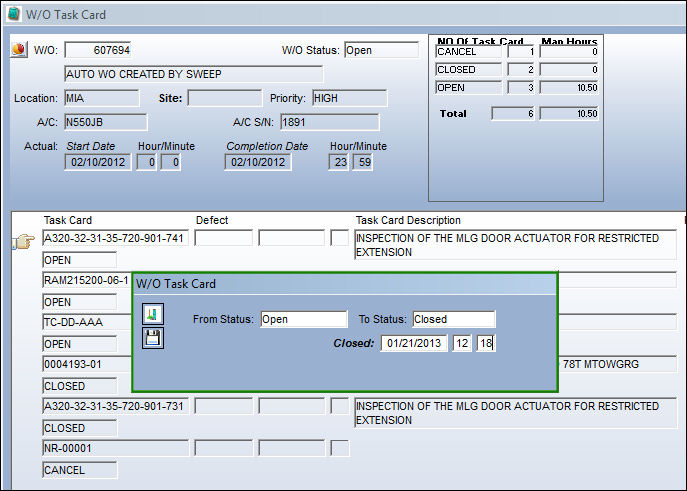Click the total task card count 6
This screenshot has height=491, width=687.
[513, 113]
